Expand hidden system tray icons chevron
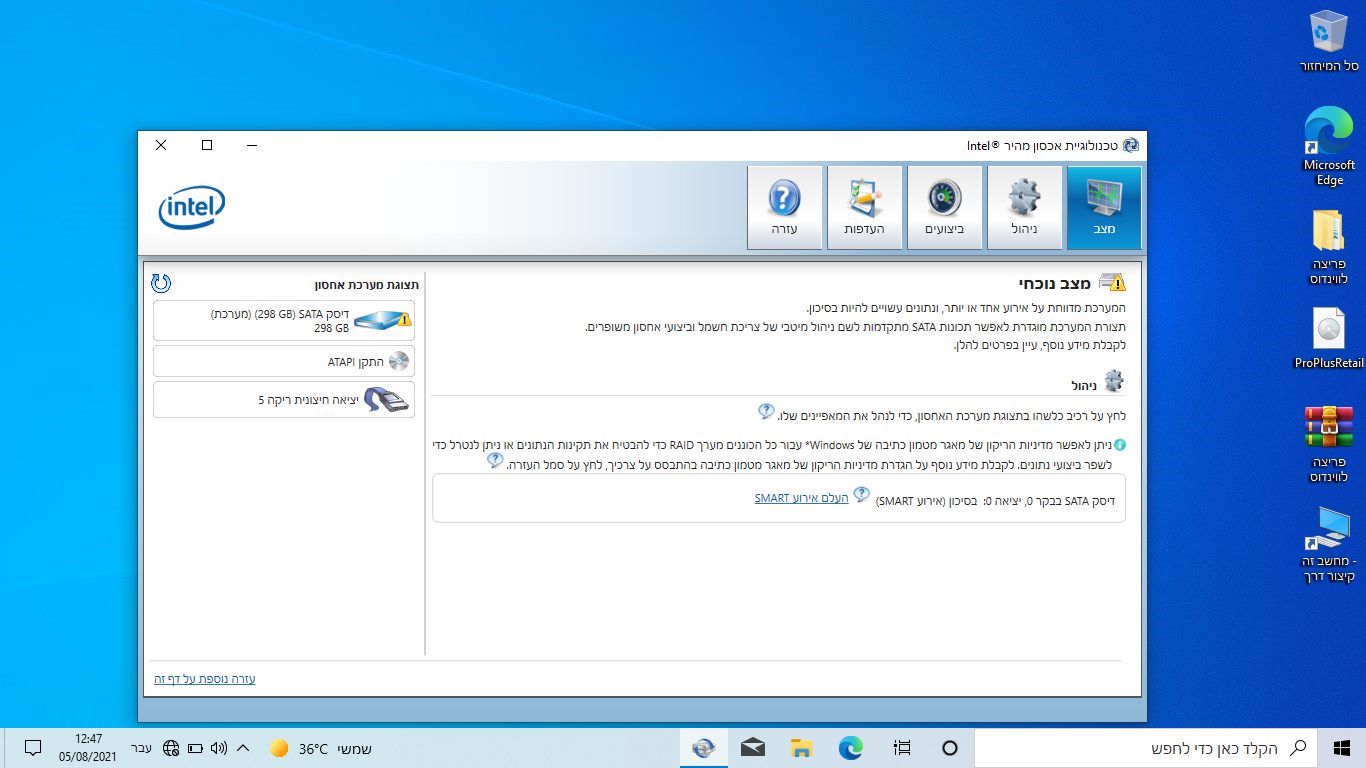The image size is (1366, 768). tap(242, 748)
